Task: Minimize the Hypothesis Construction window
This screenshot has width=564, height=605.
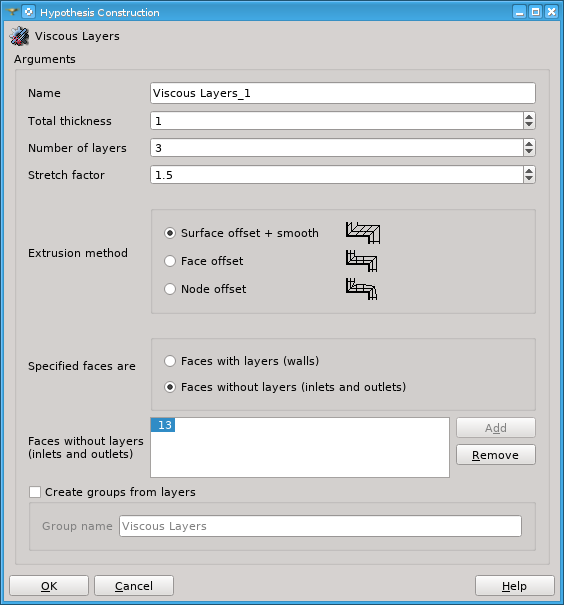Action: (519, 12)
